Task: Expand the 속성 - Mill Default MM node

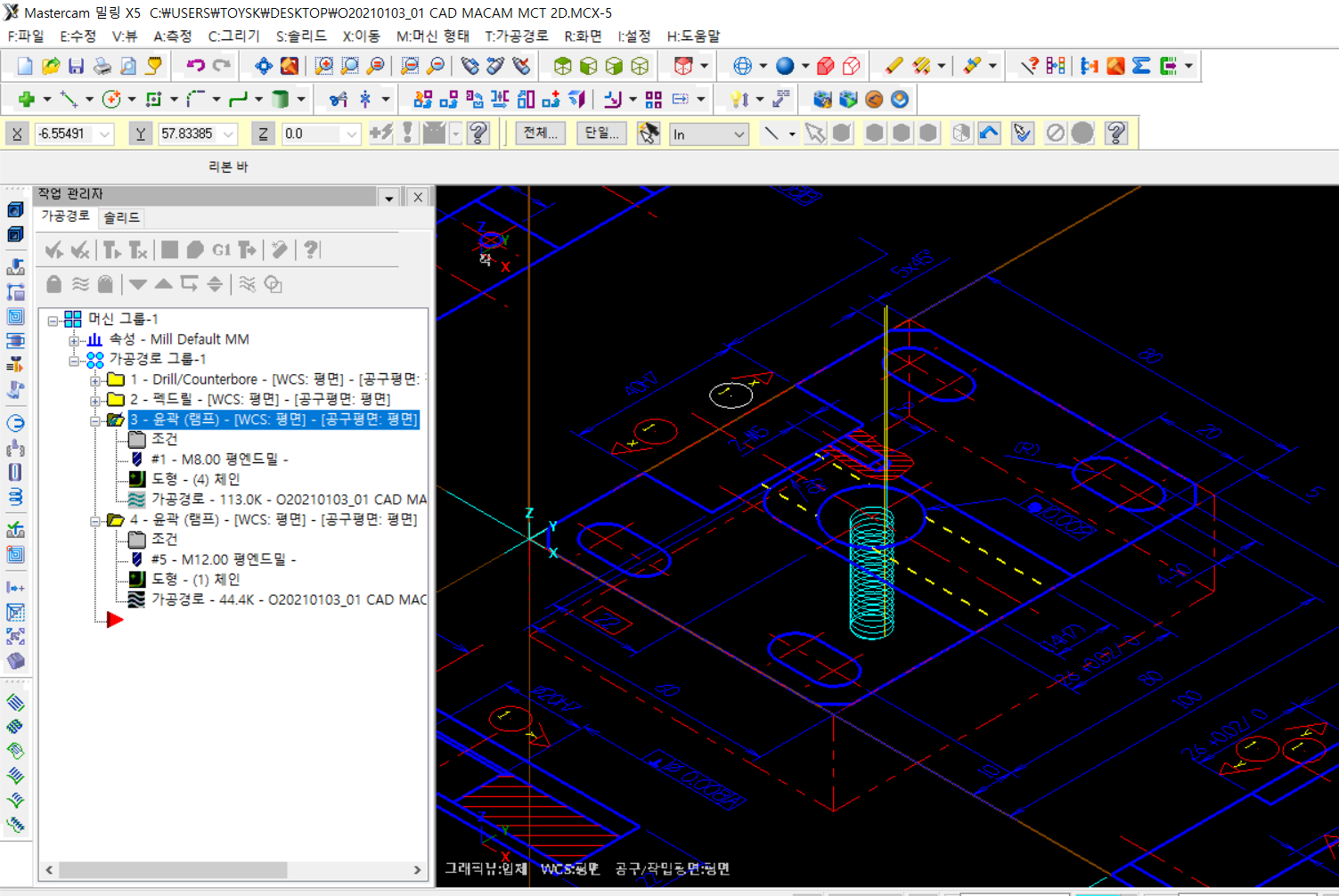Action: 75,340
